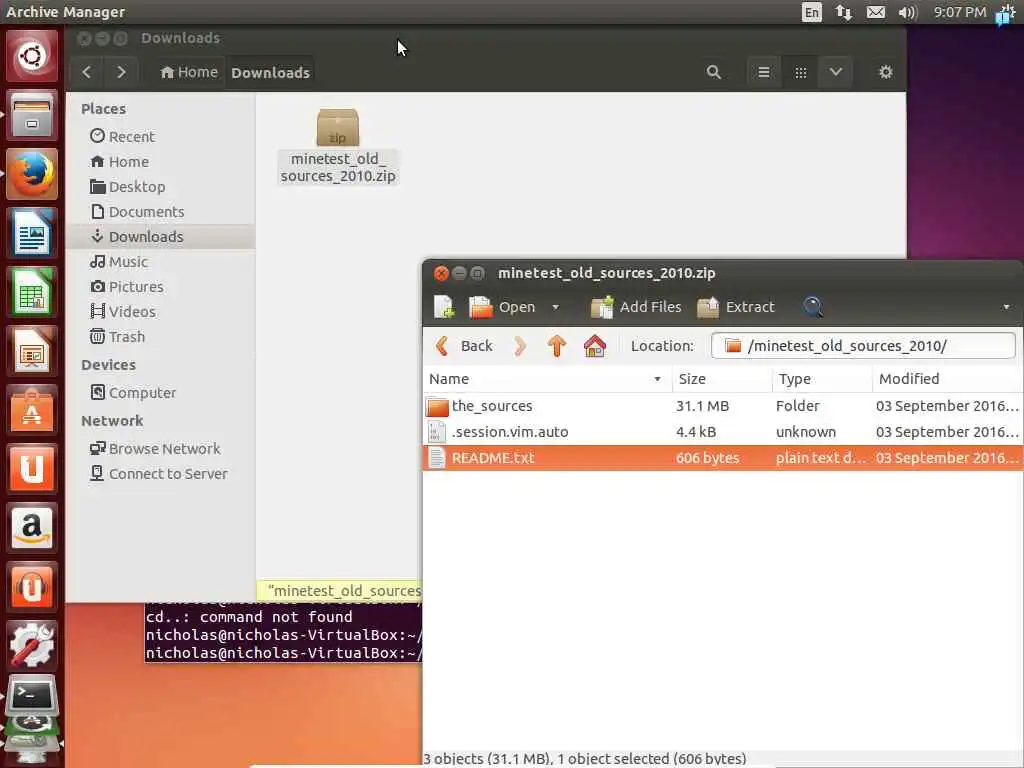This screenshot has width=1024, height=768.
Task: Launch LibreOffice Writer from the launcher
Action: (31, 232)
